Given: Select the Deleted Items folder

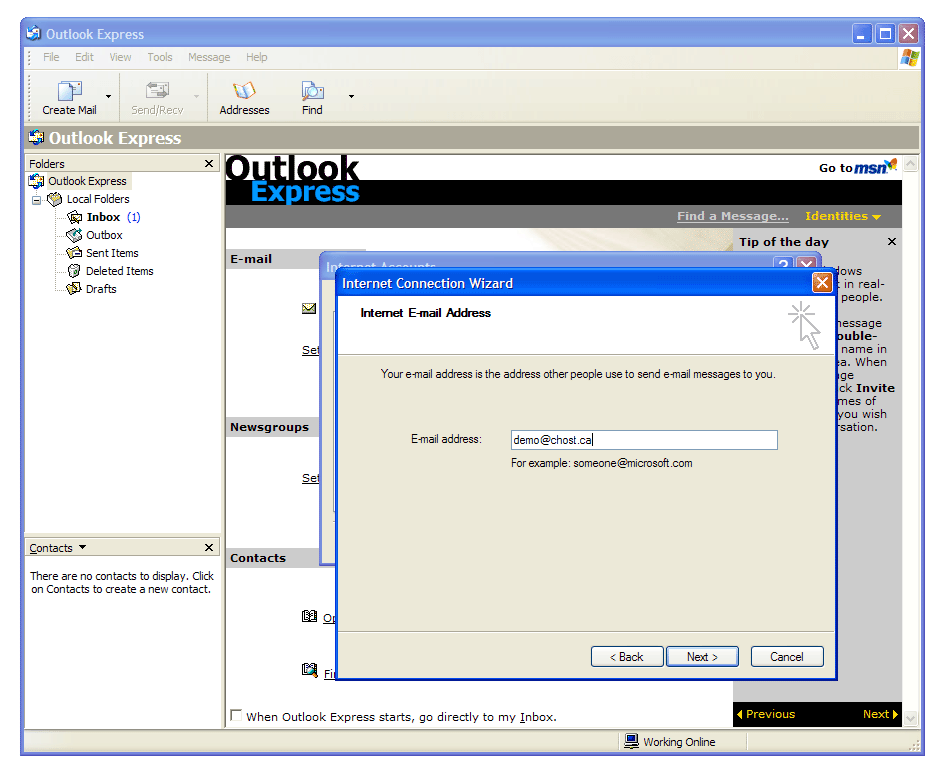Looking at the screenshot, I should coord(119,271).
